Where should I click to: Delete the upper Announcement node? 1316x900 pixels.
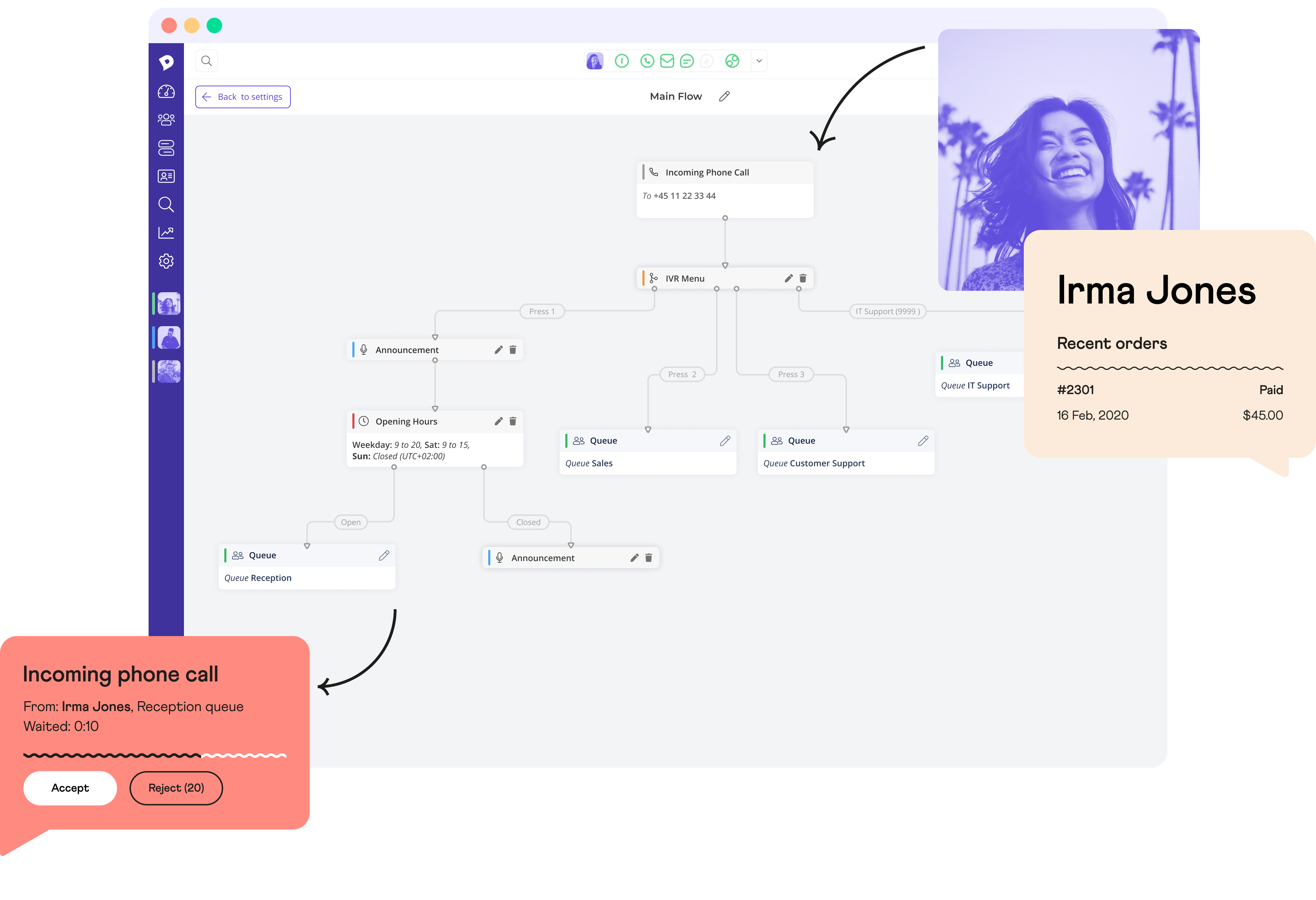pos(513,350)
